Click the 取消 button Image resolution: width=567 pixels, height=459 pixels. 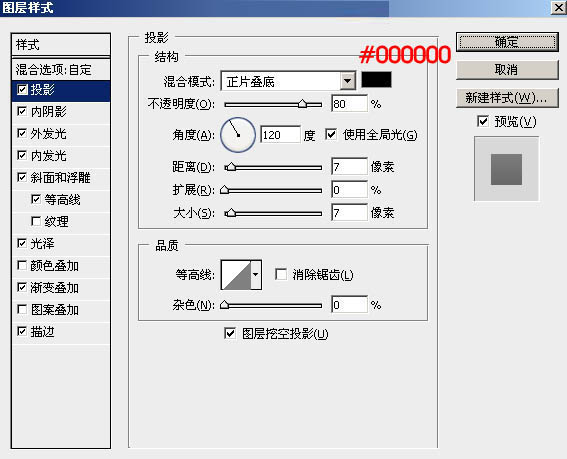pyautogui.click(x=507, y=69)
